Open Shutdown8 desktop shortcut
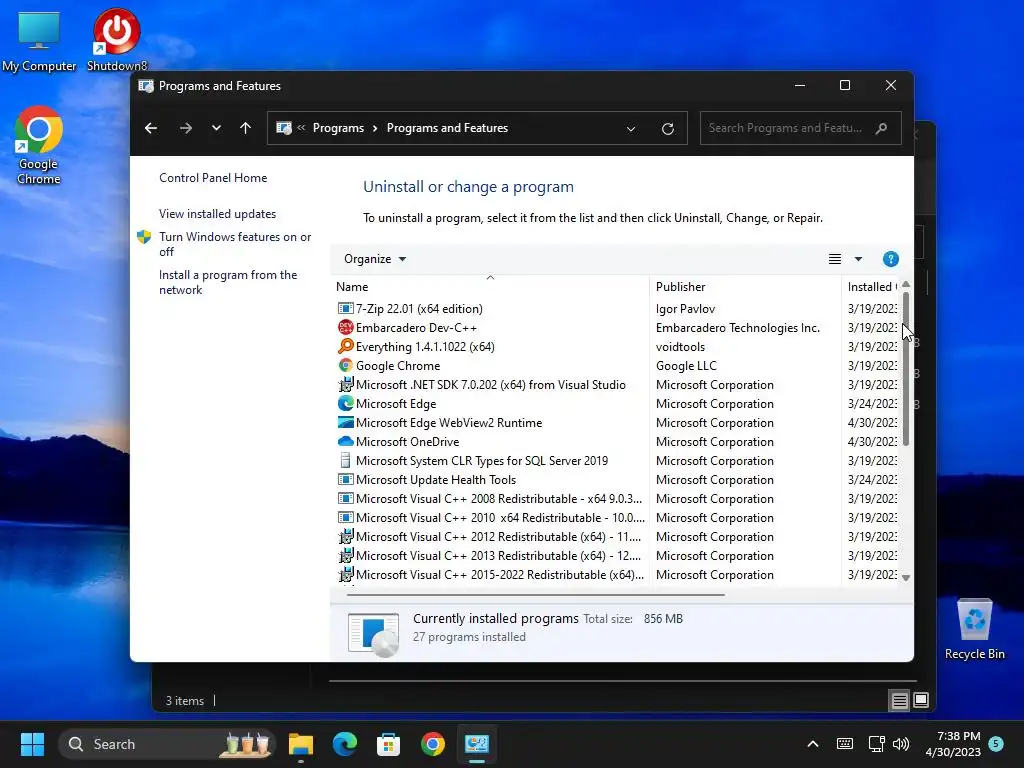1024x768 pixels. click(x=117, y=40)
